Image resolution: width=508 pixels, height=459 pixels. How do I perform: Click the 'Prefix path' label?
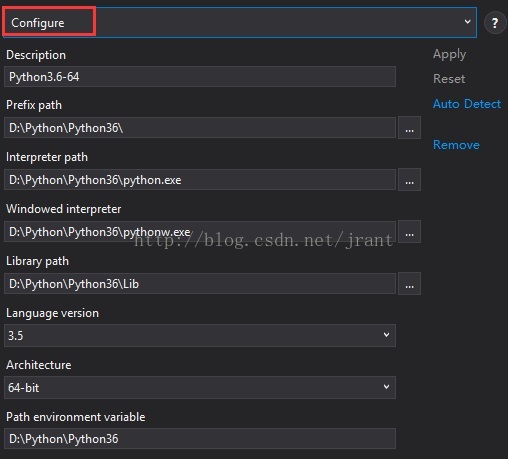point(34,105)
